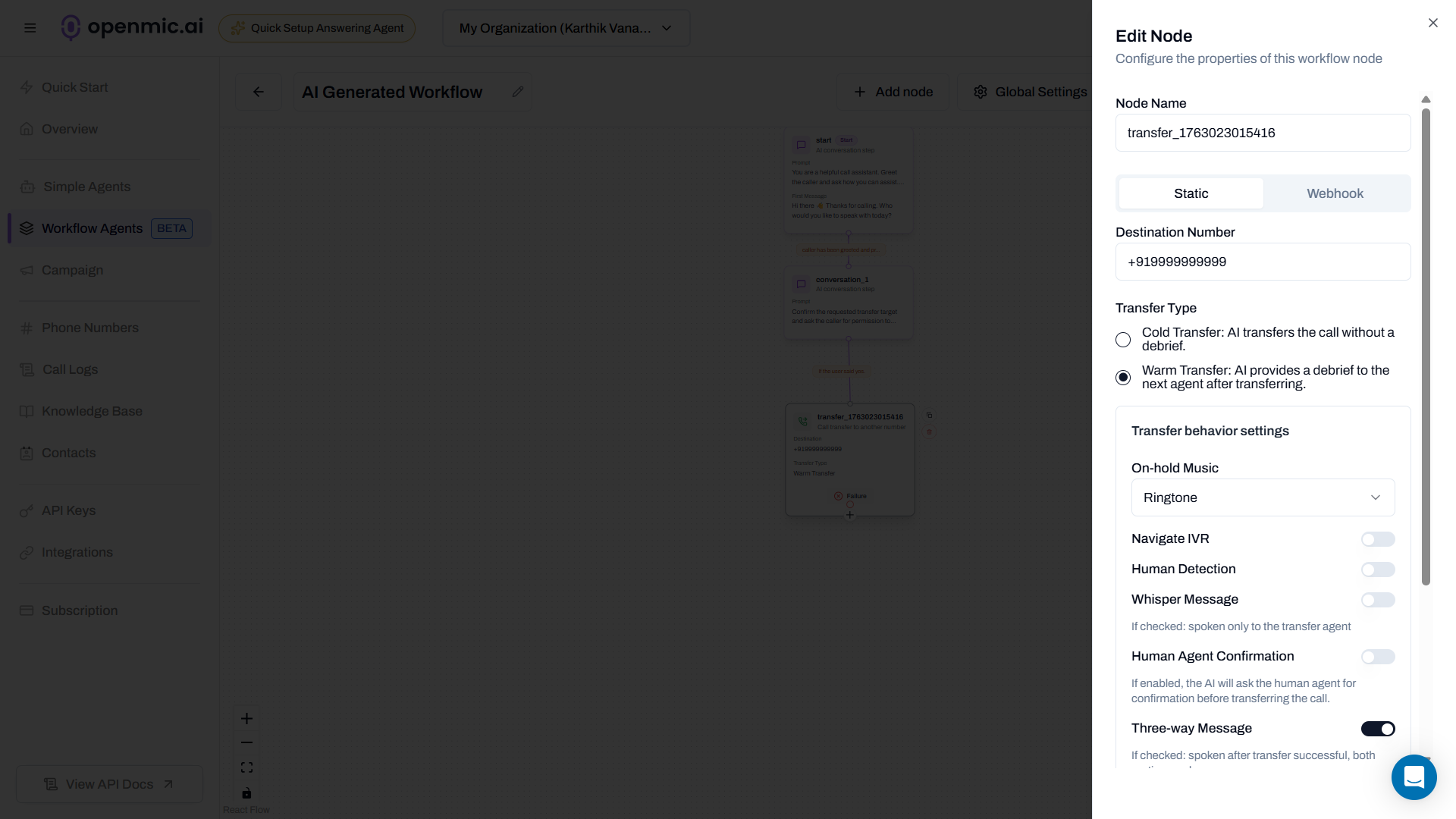1456x819 pixels.
Task: Expand the My Organization selector
Action: click(x=565, y=28)
